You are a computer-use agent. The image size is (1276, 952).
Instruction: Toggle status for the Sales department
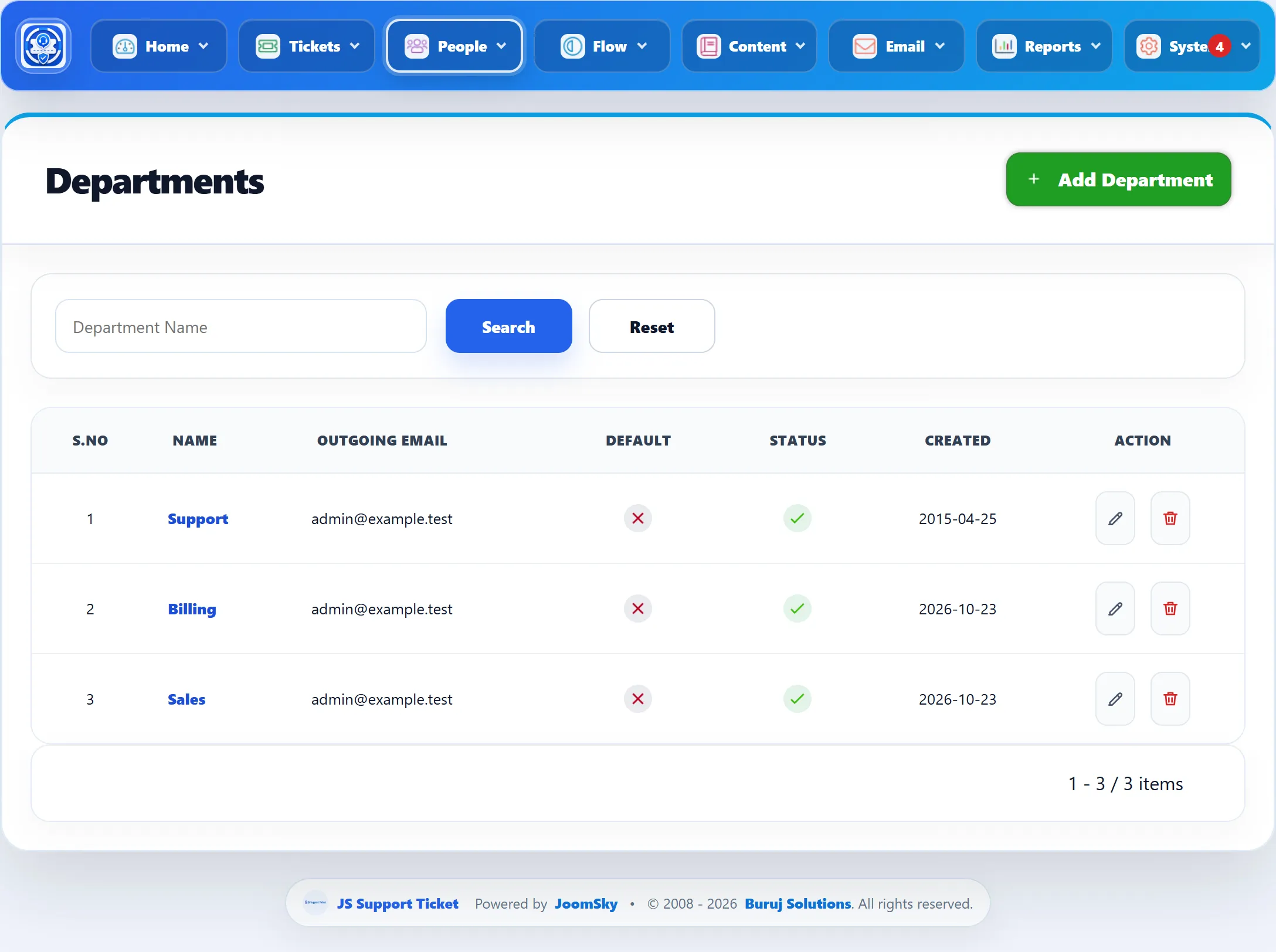[x=797, y=699]
